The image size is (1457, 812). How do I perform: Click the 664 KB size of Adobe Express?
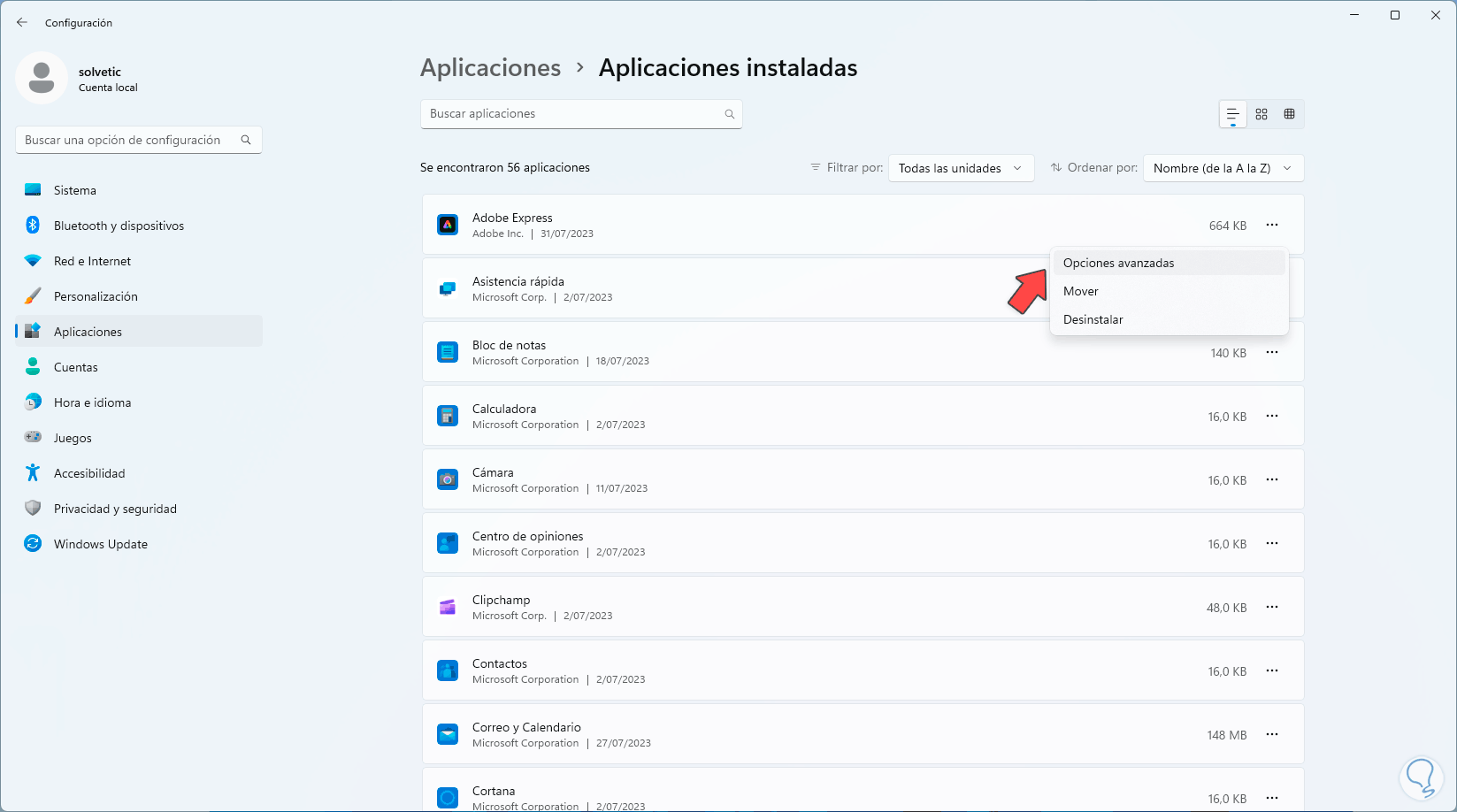click(x=1228, y=226)
